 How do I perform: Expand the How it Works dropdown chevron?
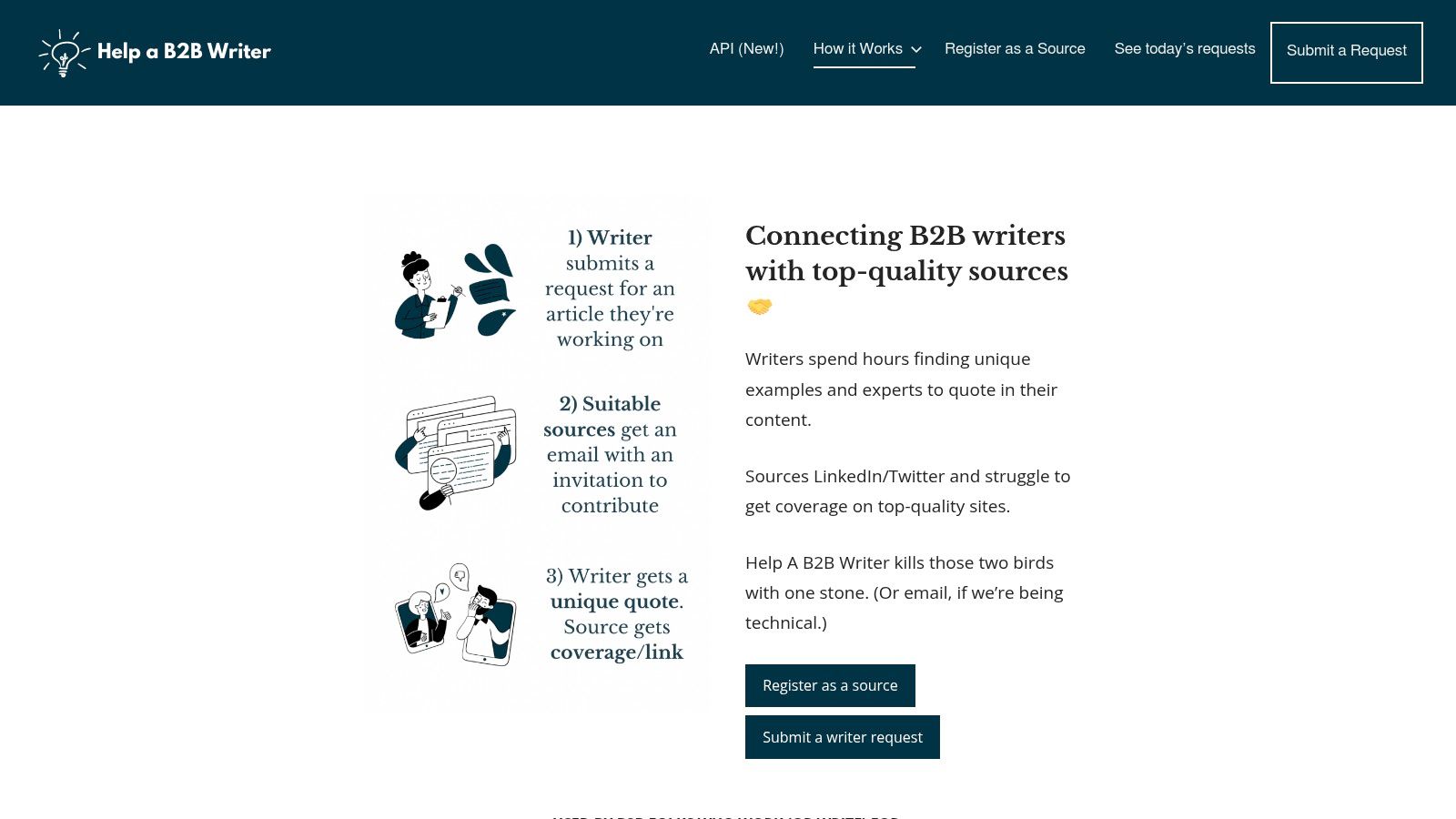916,50
